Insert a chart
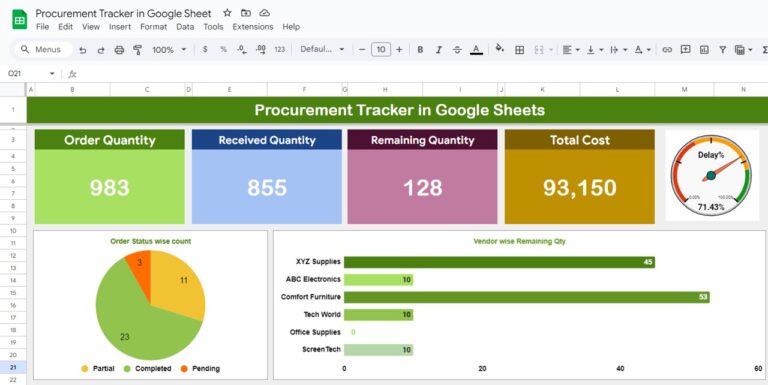Viewport: 768px width, 385px height. (x=704, y=49)
